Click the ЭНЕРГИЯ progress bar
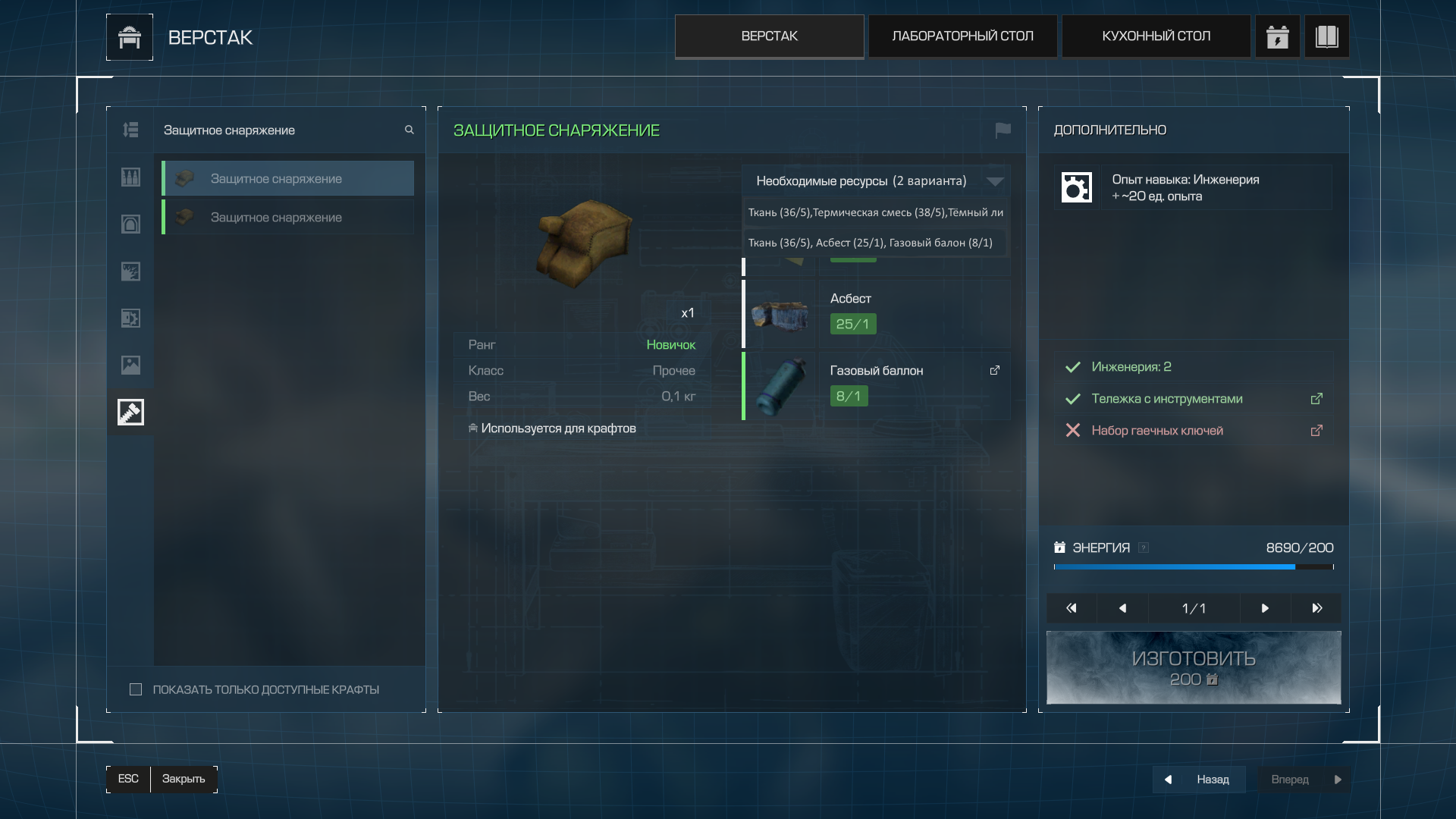The height and width of the screenshot is (819, 1456). pos(1194,566)
